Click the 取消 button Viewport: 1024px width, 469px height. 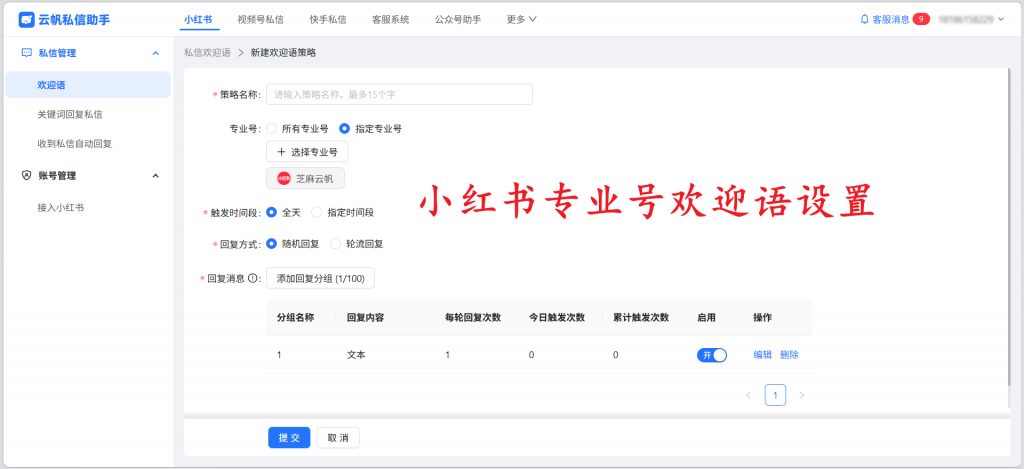(338, 438)
